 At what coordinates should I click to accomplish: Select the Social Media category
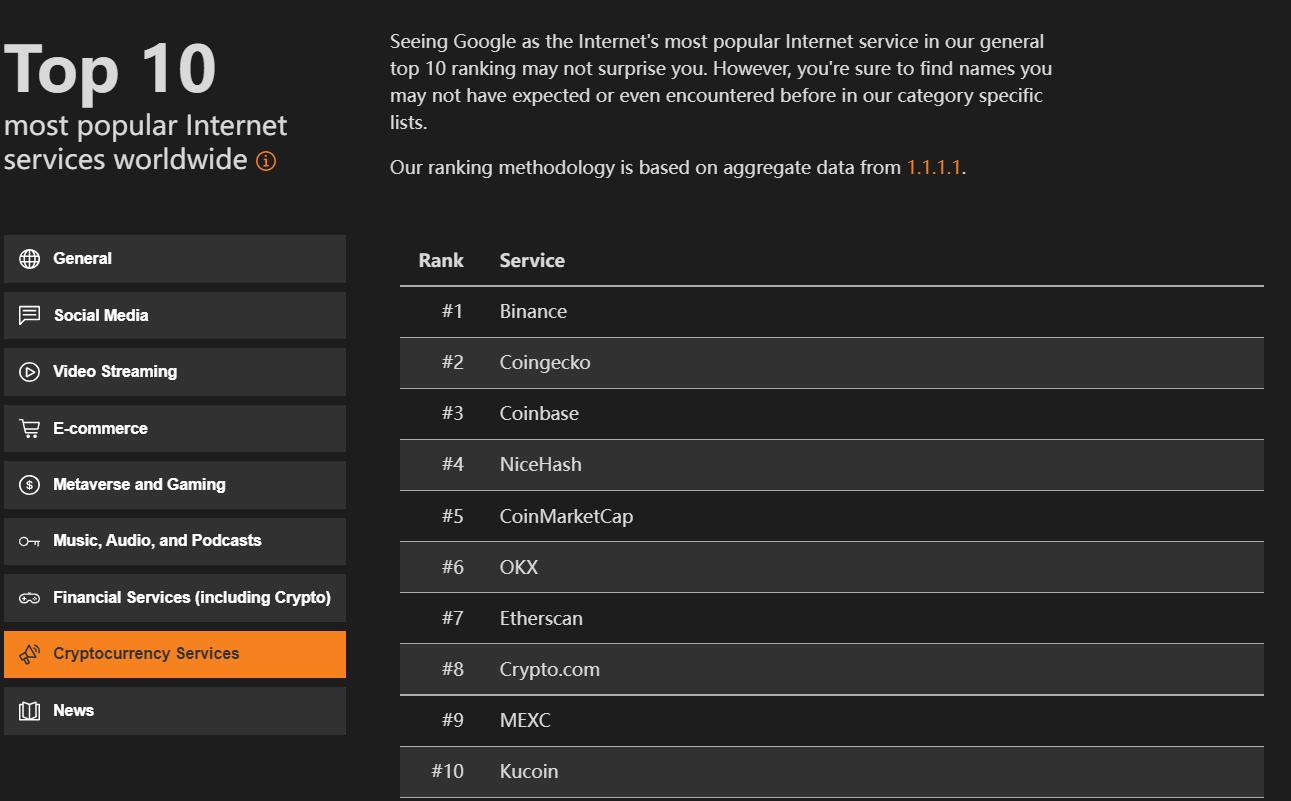tap(175, 315)
